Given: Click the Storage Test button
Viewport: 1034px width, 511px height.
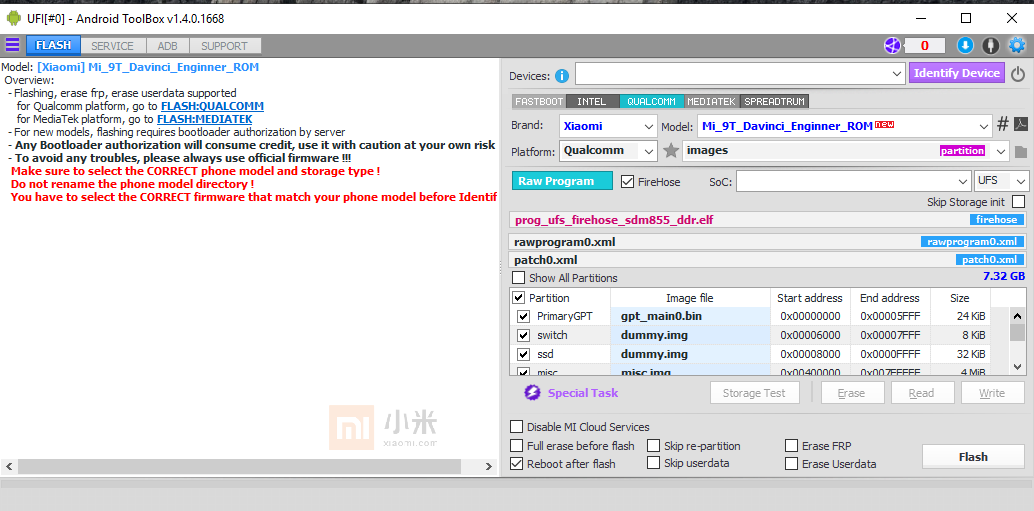Looking at the screenshot, I should pos(754,393).
